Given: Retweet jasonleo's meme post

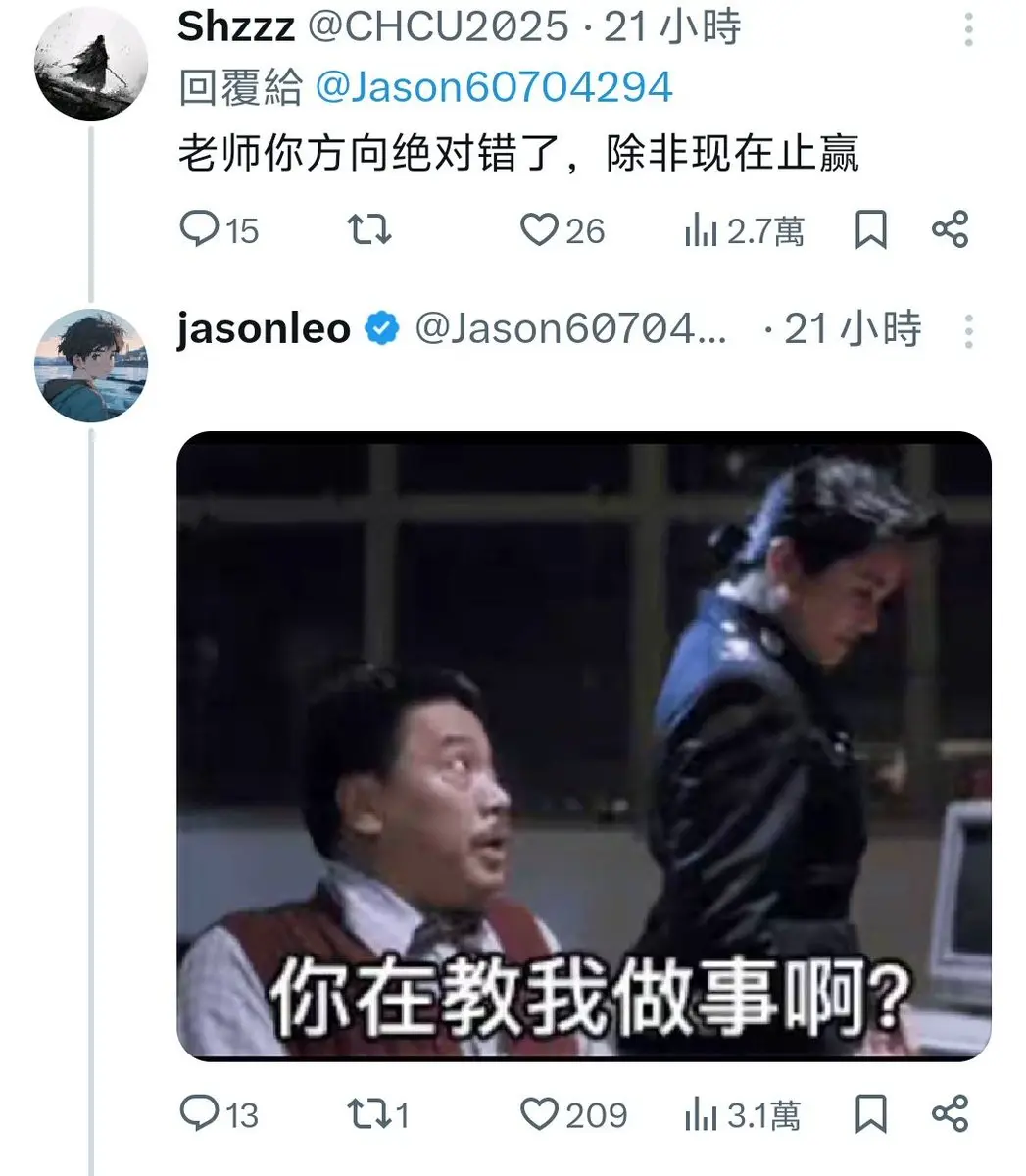Looking at the screenshot, I should [378, 1114].
